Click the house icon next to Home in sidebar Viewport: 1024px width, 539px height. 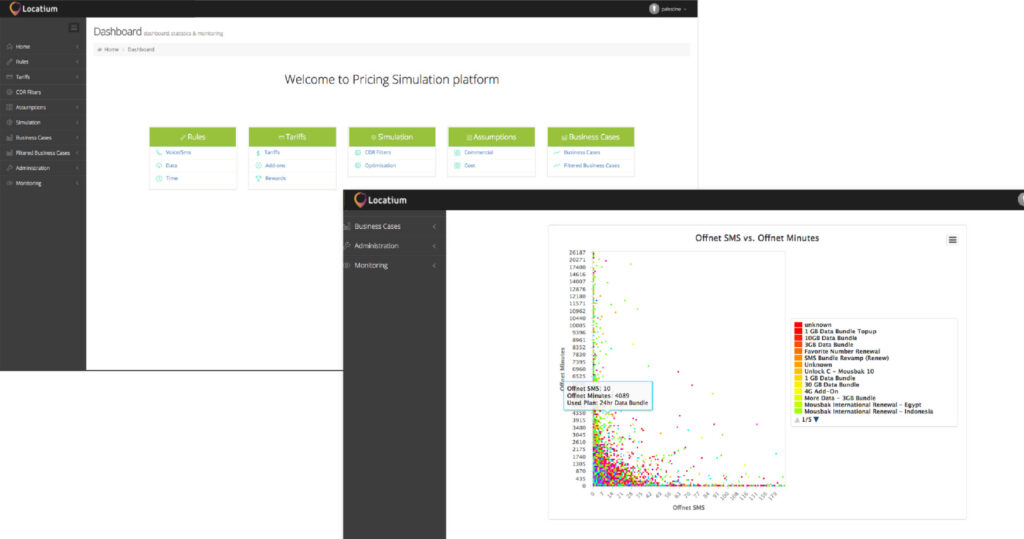click(x=9, y=46)
